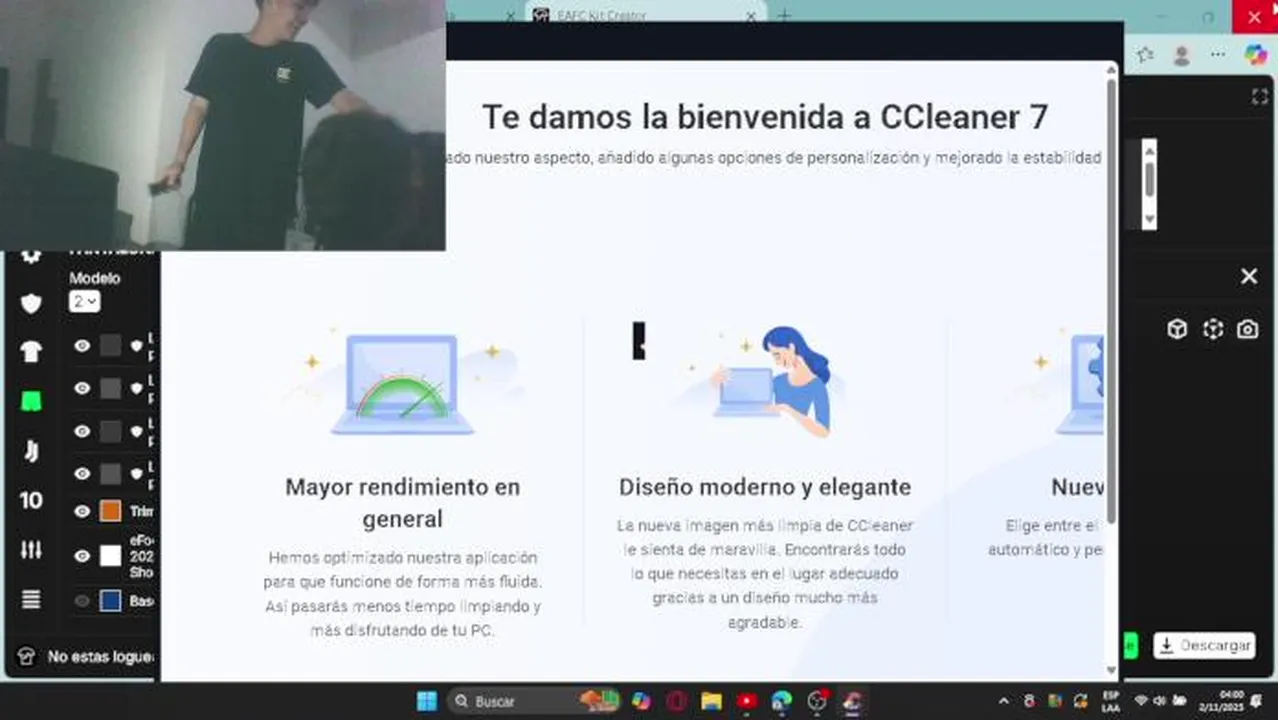Open Windows Start menu
This screenshot has height=720, width=1278.
[427, 701]
